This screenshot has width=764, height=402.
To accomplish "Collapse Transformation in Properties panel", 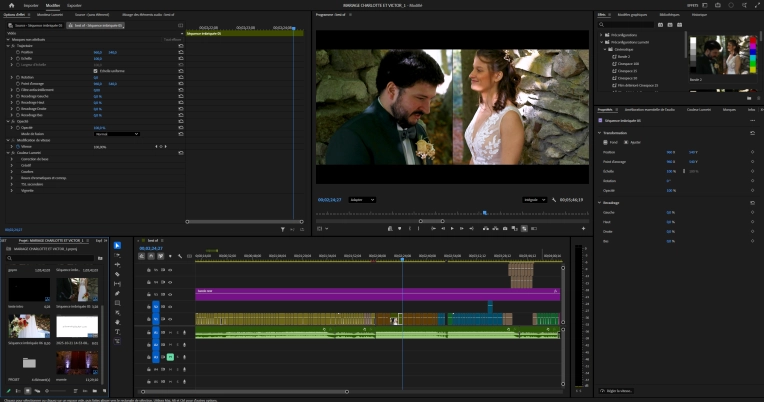I will pyautogui.click(x=600, y=133).
